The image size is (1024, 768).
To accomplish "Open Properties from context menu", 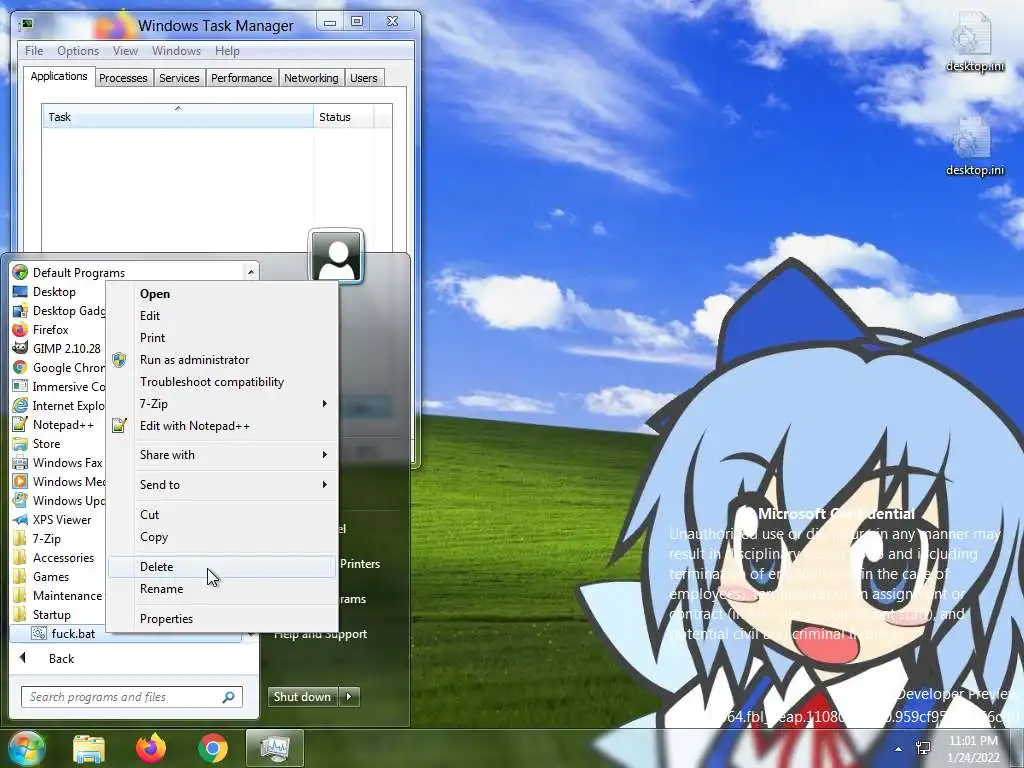I will (x=222, y=618).
